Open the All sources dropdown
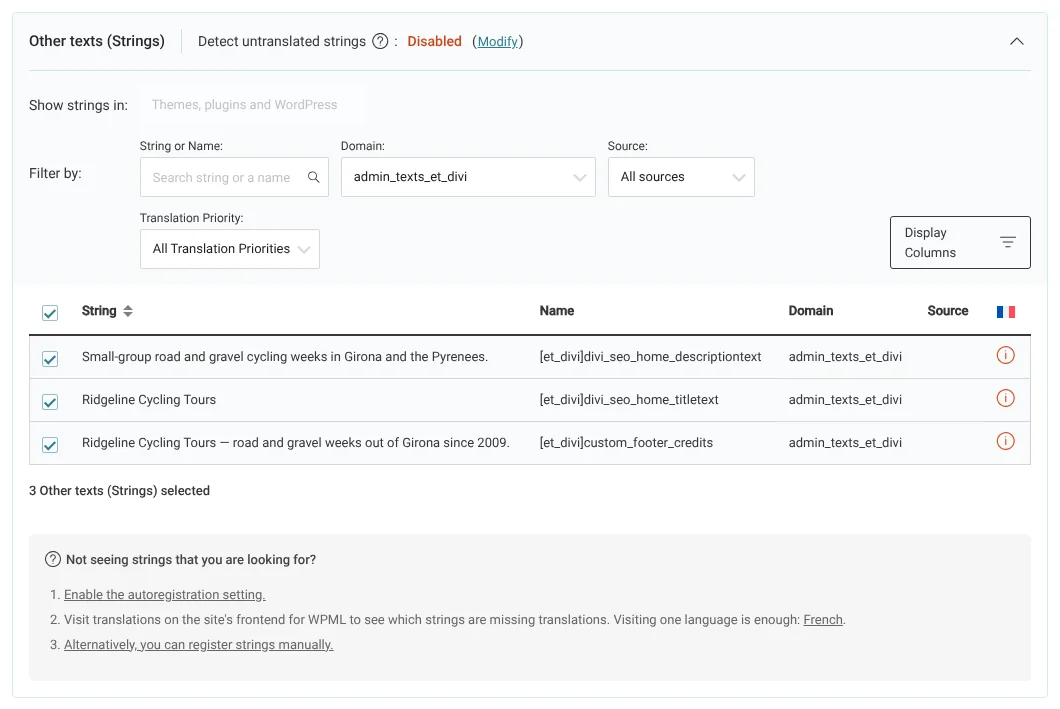This screenshot has width=1060, height=709. (x=681, y=177)
